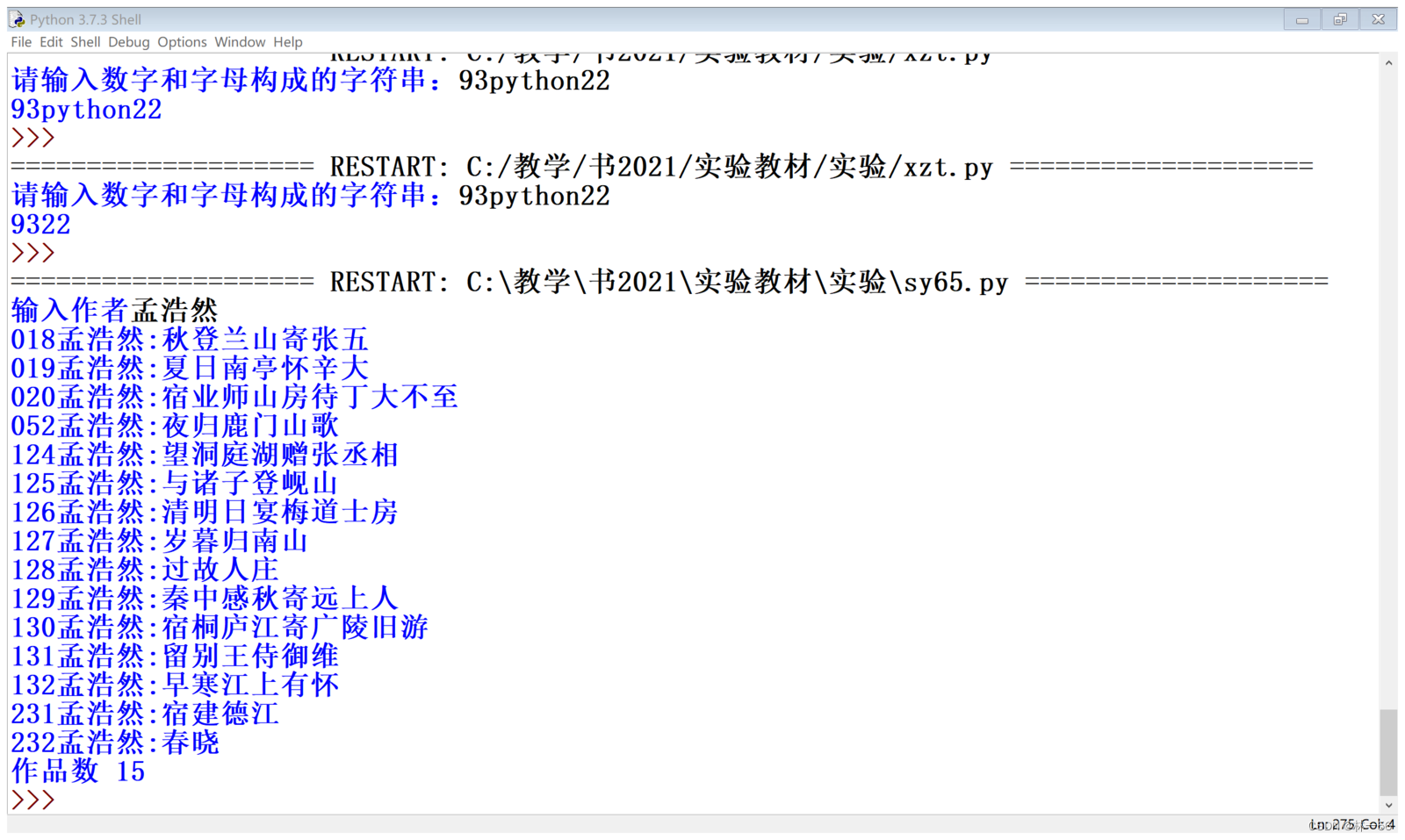Click the maximize window button
The height and width of the screenshot is (840, 1405).
click(x=1339, y=18)
